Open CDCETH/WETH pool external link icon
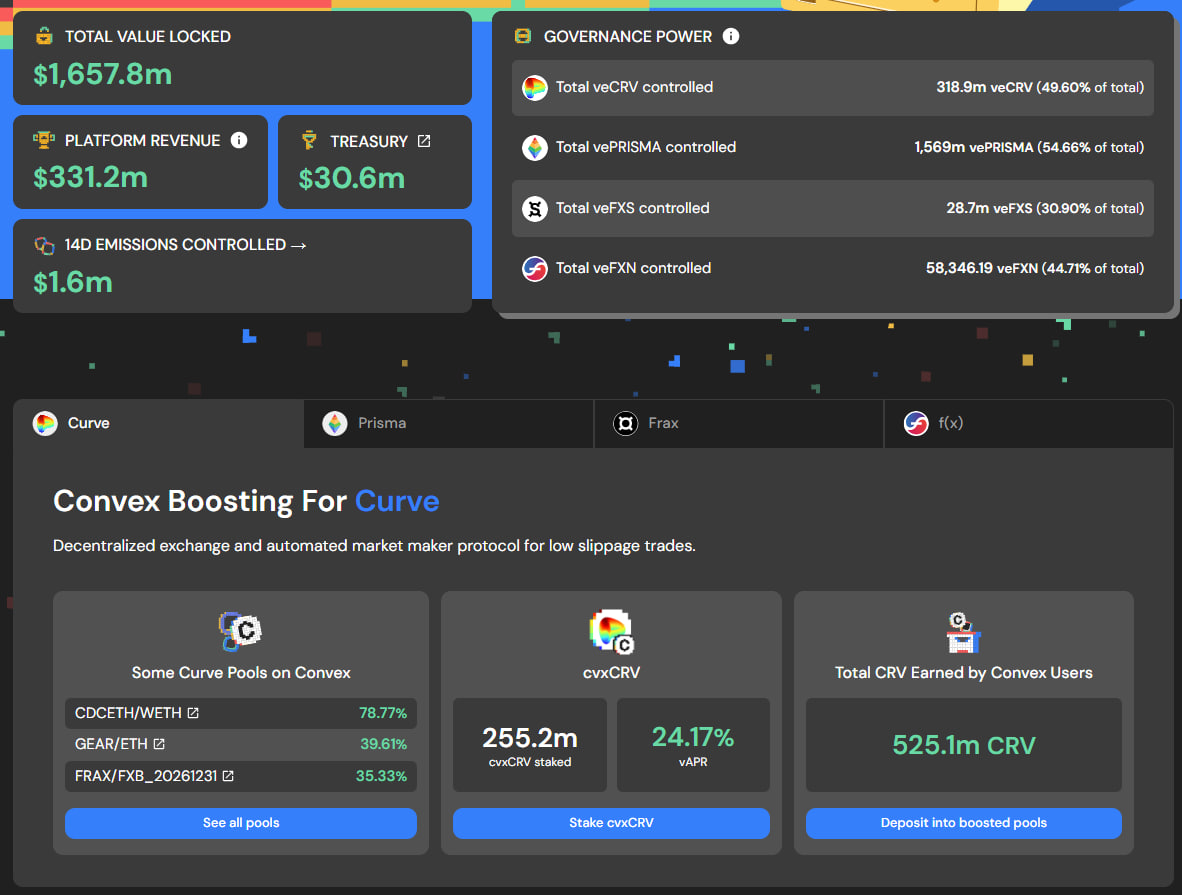 [193, 714]
